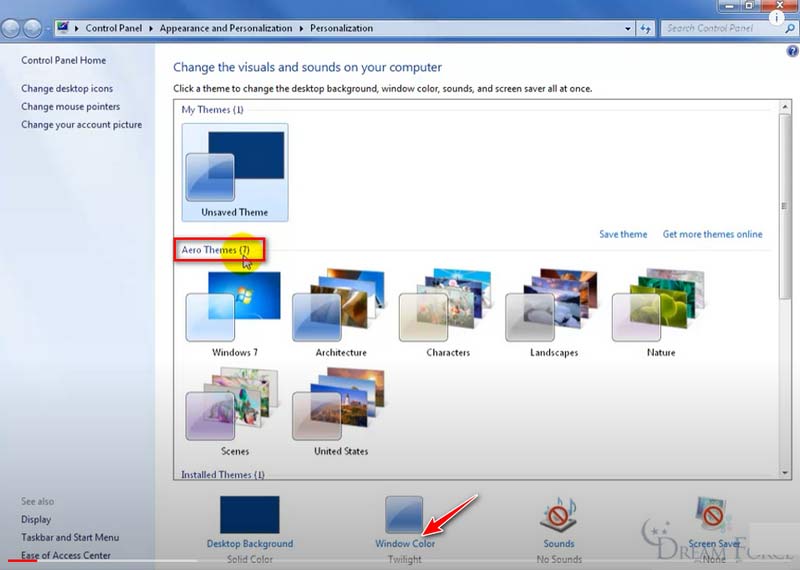Open Change your account picture
Viewport: 800px width, 570px height.
click(82, 125)
